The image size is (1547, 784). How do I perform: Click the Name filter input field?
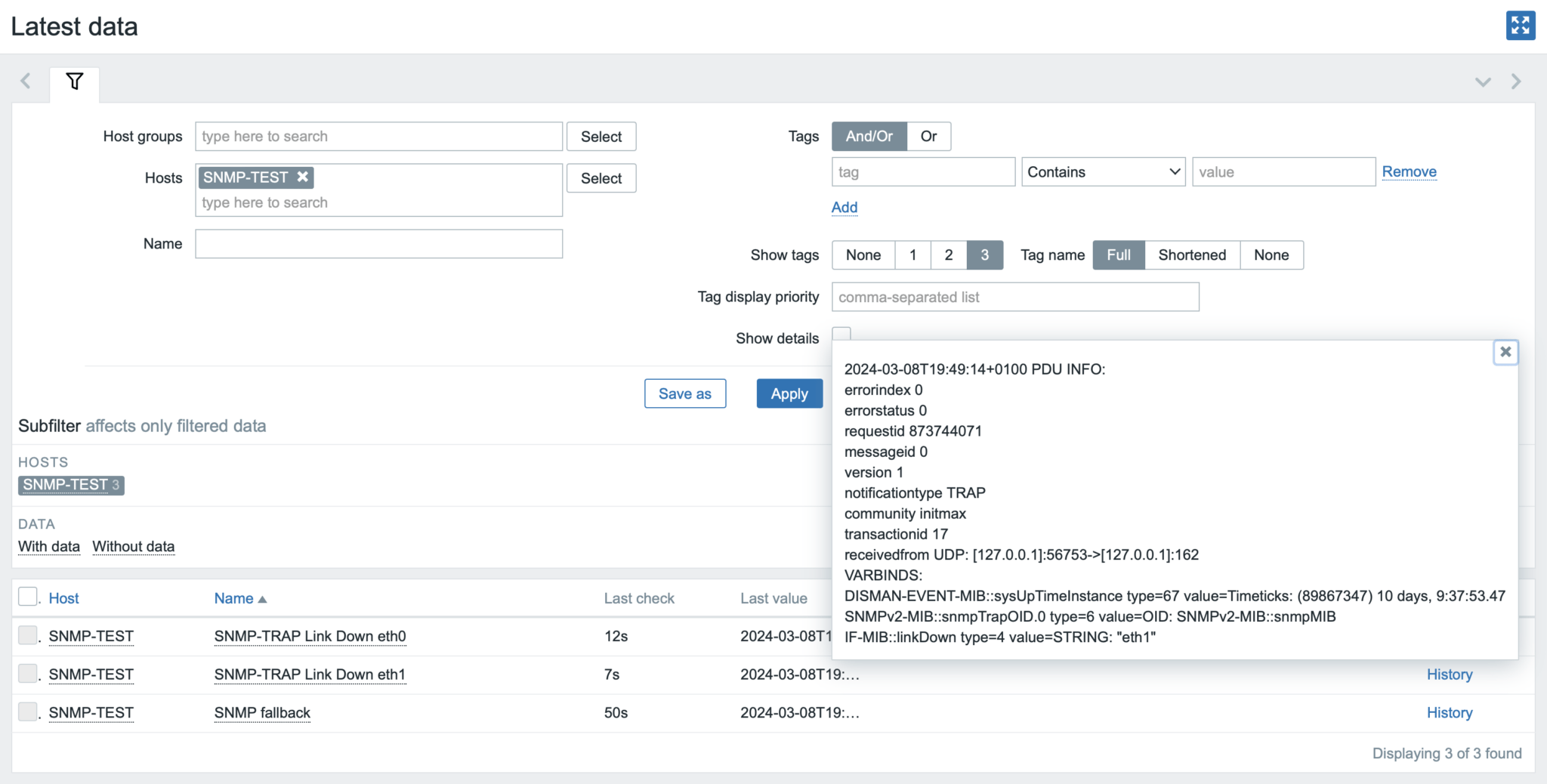pyautogui.click(x=378, y=243)
